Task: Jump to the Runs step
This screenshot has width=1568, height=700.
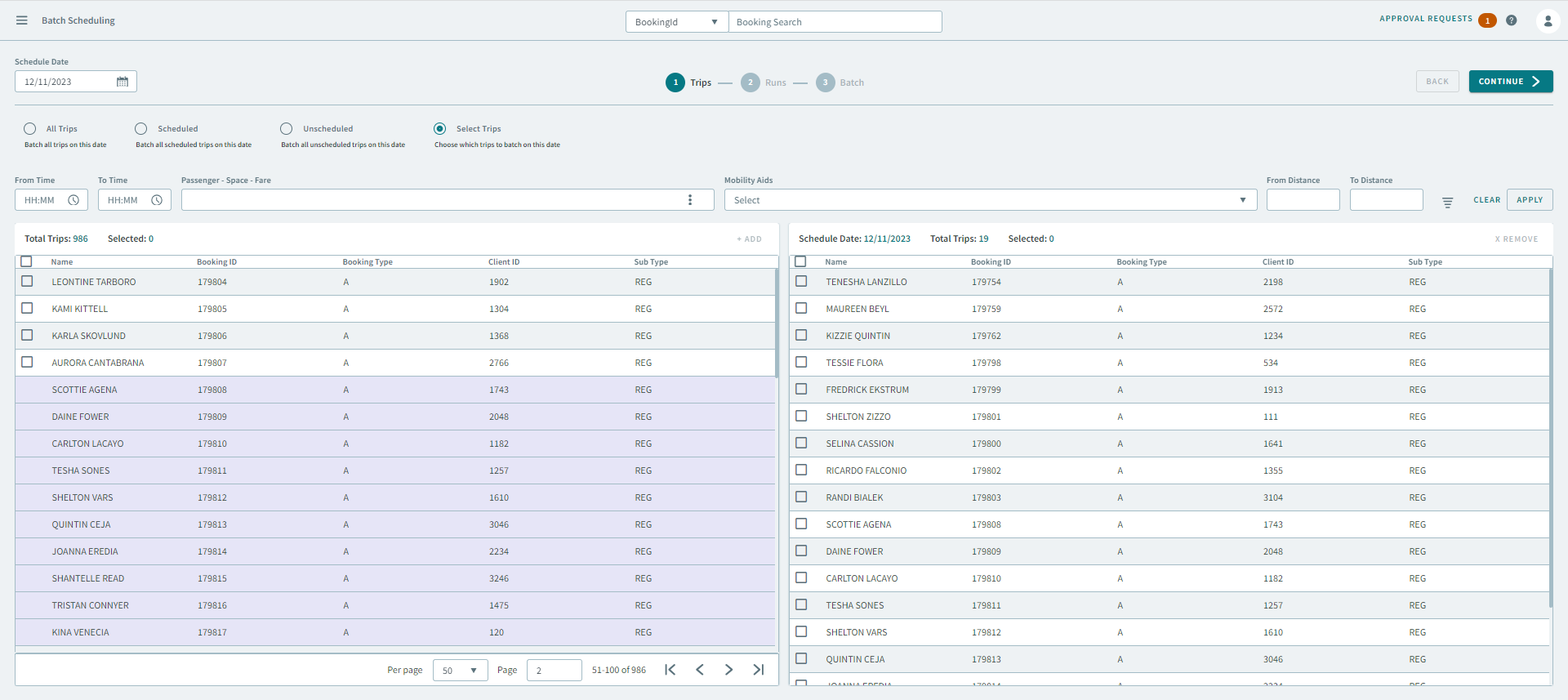Action: pos(751,82)
